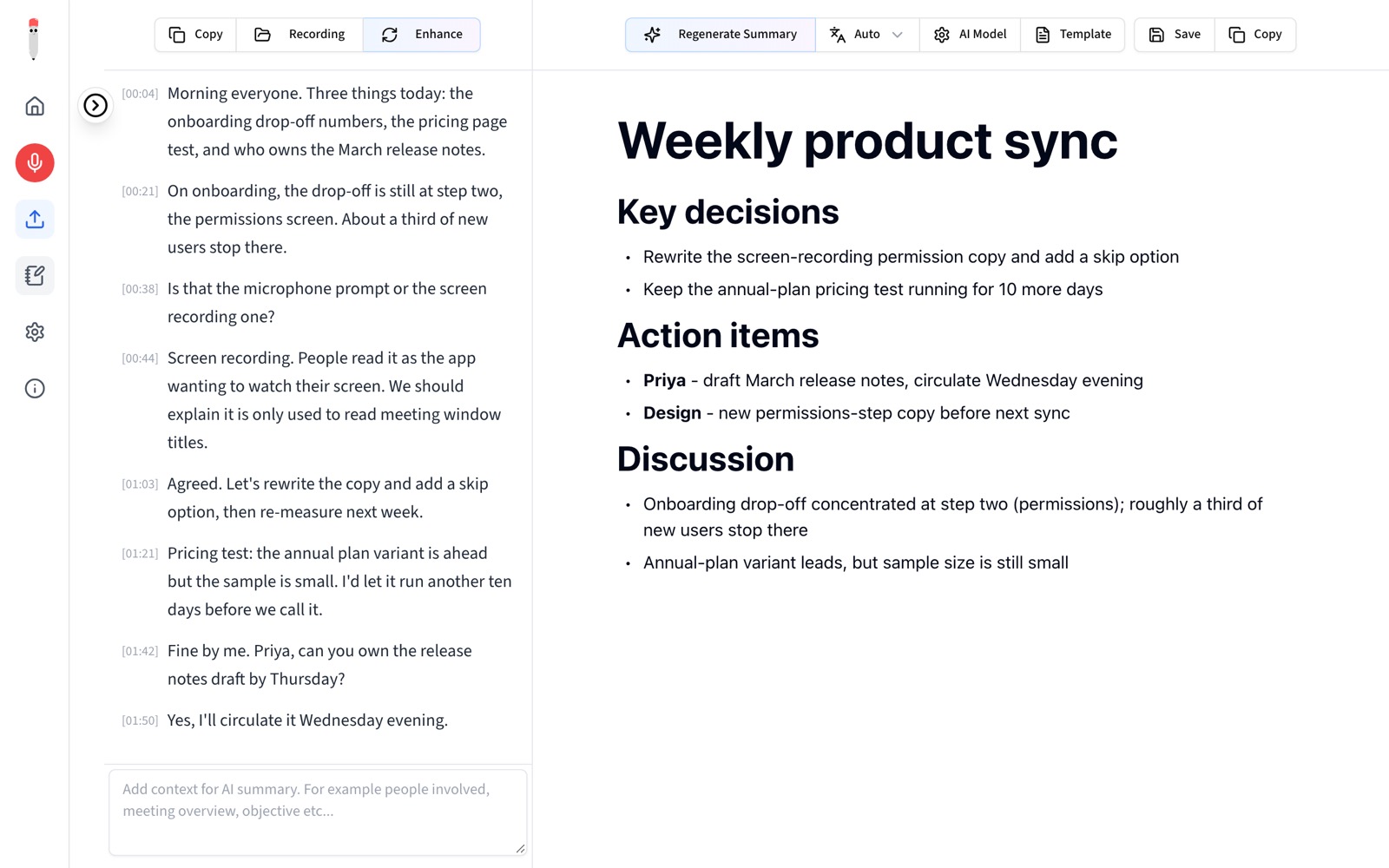Choose a summary Template
The height and width of the screenshot is (868, 1389).
point(1073,35)
